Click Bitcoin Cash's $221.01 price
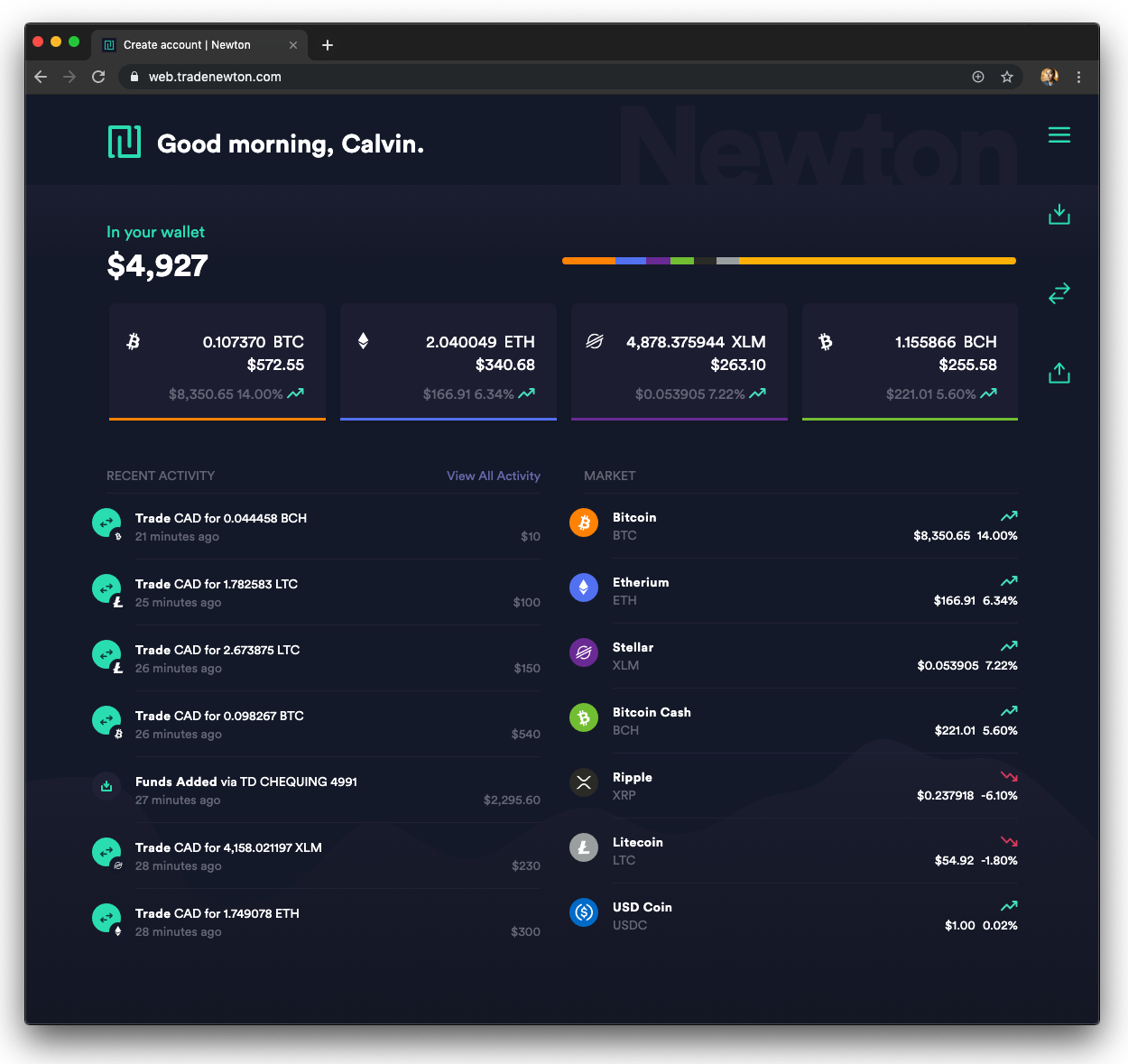Screen dimensions: 1128x1064 [x=955, y=730]
